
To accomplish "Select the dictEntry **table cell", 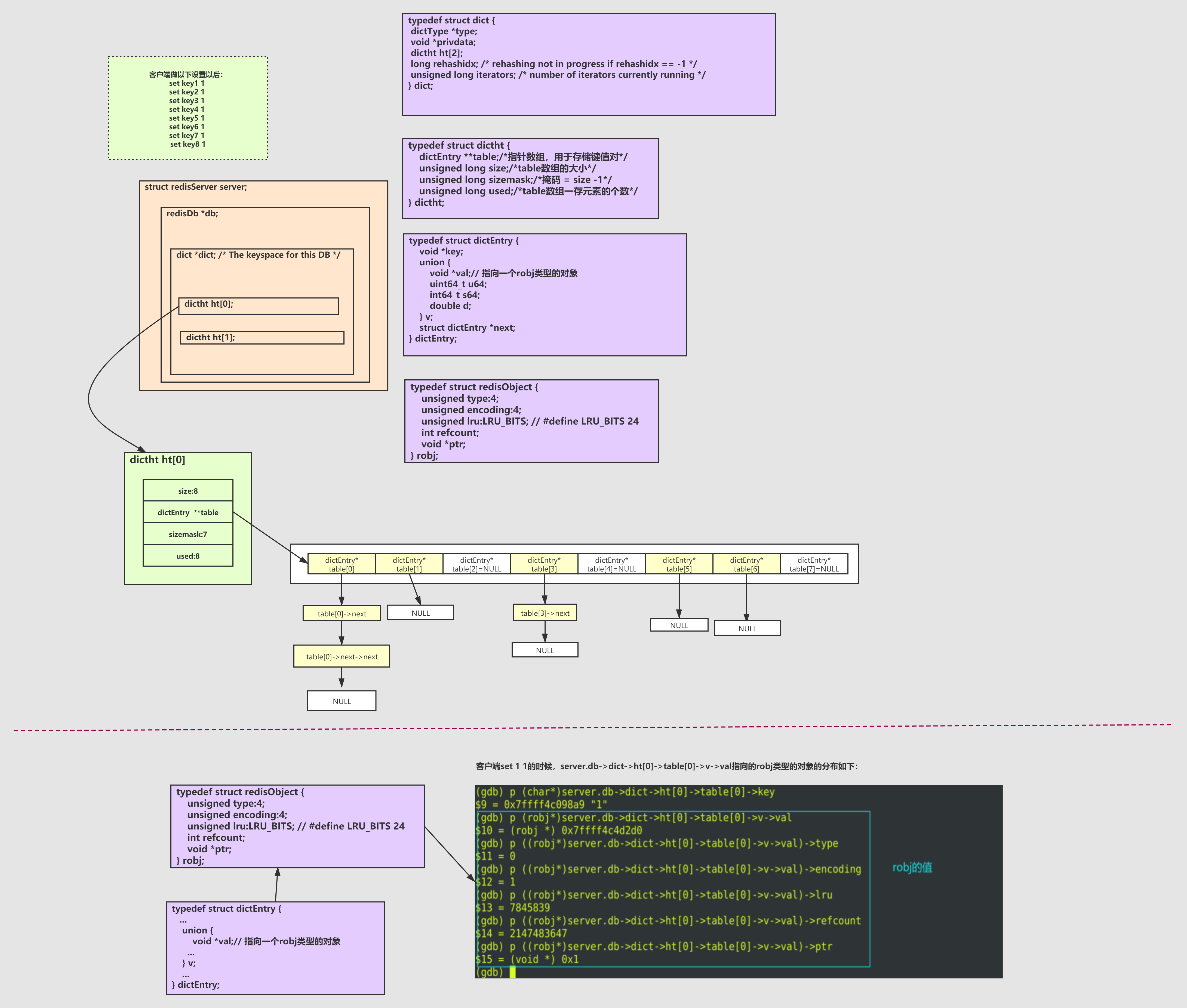I will 187,512.
